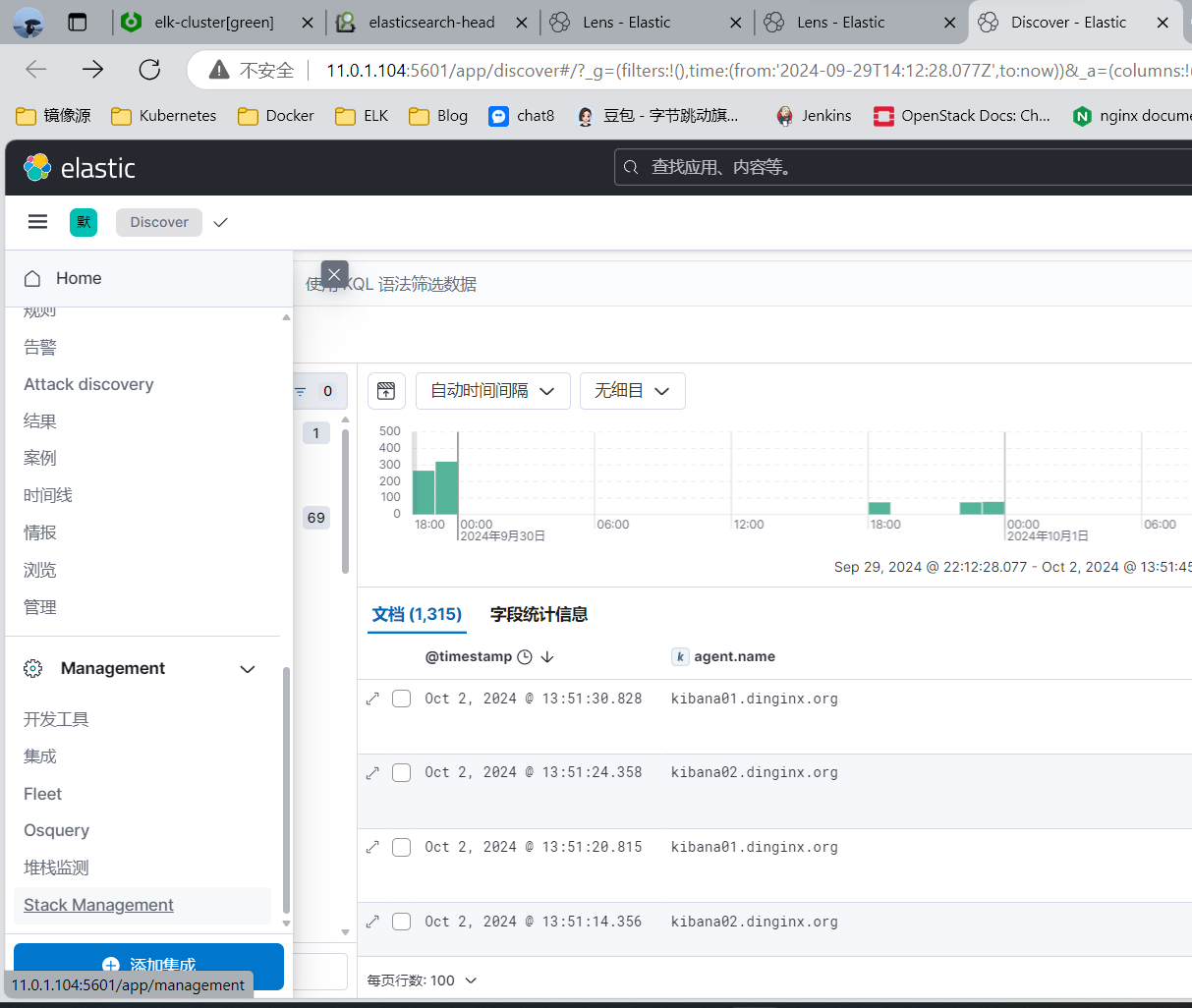Expand the 13:51:14.356 document row
1192x1008 pixels.
click(x=372, y=922)
